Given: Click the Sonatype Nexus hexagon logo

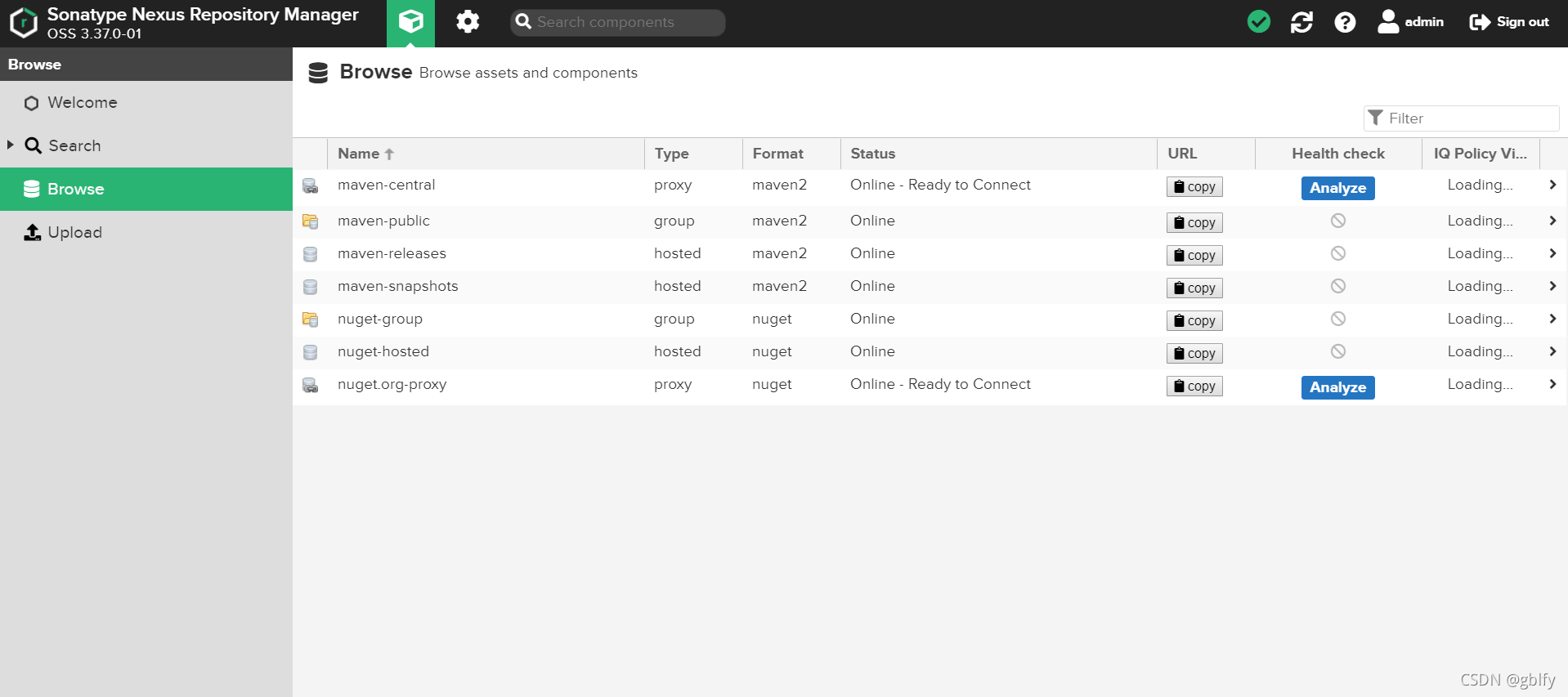Looking at the screenshot, I should (x=24, y=23).
